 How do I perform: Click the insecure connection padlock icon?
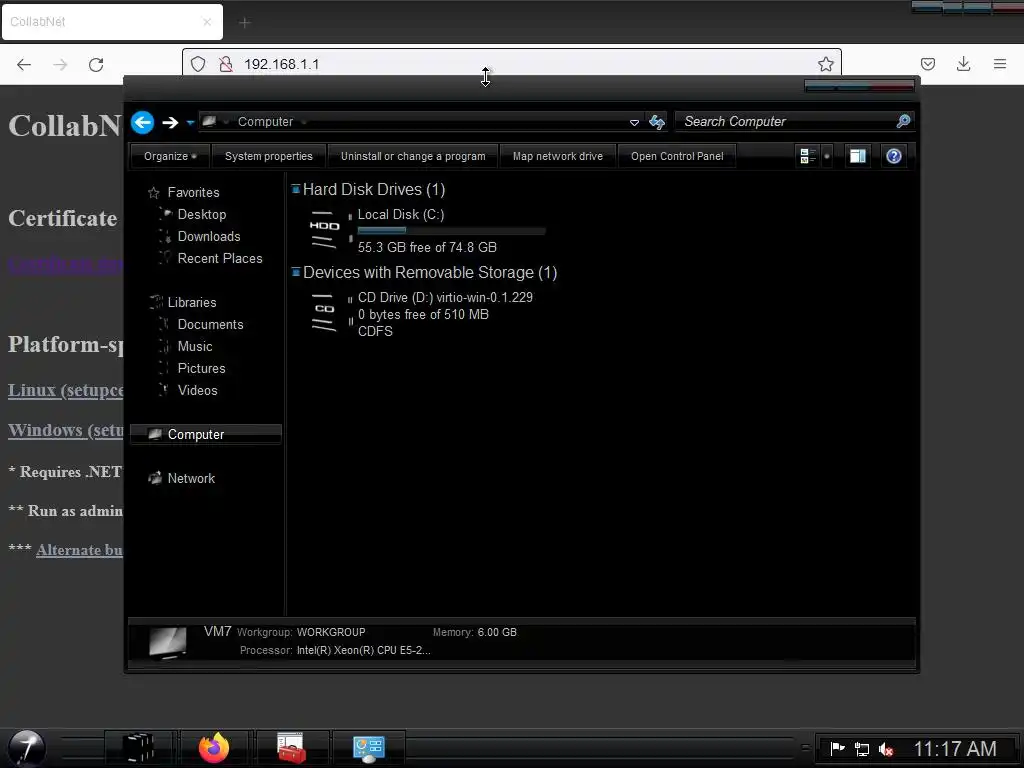pyautogui.click(x=225, y=64)
